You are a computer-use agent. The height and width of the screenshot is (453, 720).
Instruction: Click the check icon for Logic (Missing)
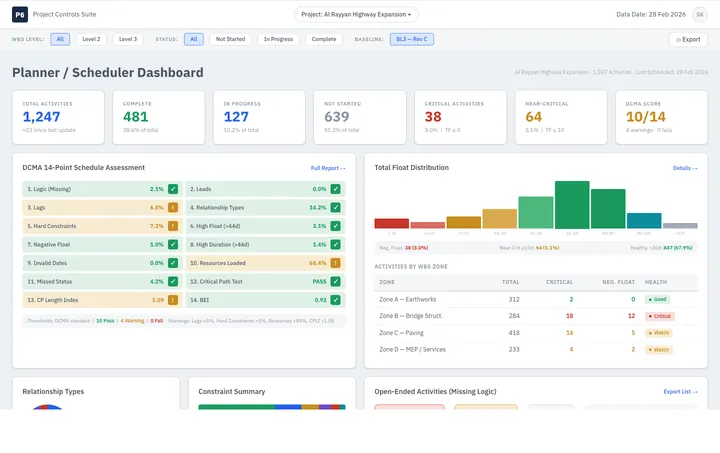173,189
